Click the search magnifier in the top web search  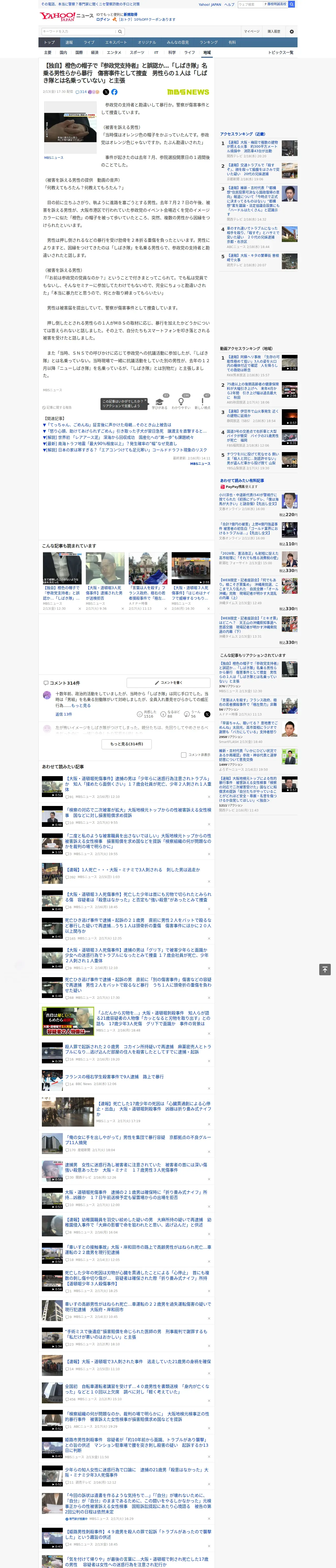pos(292,4)
